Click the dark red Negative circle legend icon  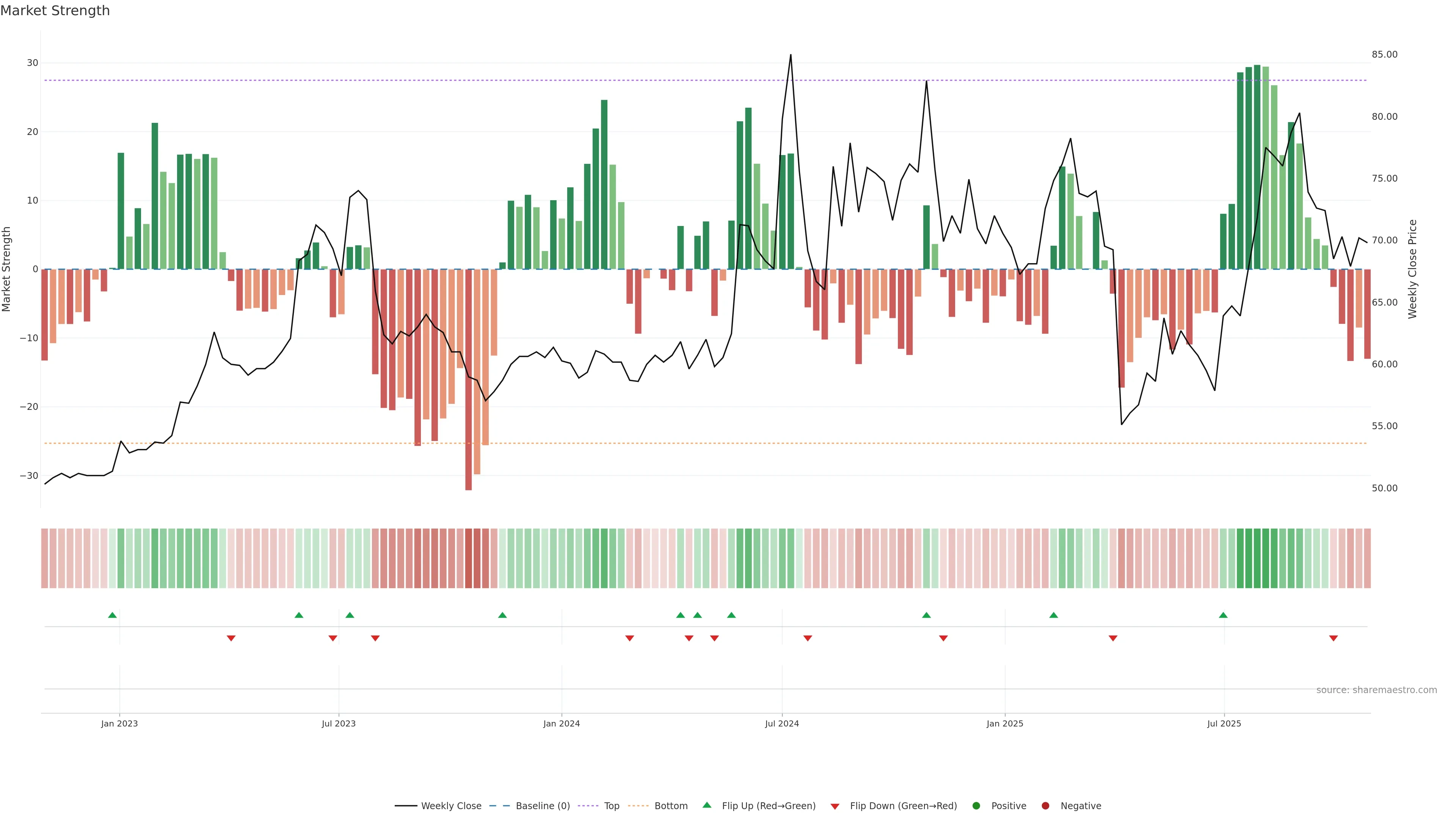click(1045, 805)
